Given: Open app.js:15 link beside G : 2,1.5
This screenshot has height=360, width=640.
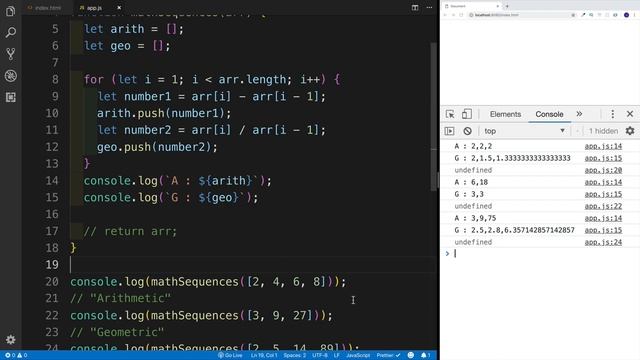Looking at the screenshot, I should pyautogui.click(x=603, y=158).
